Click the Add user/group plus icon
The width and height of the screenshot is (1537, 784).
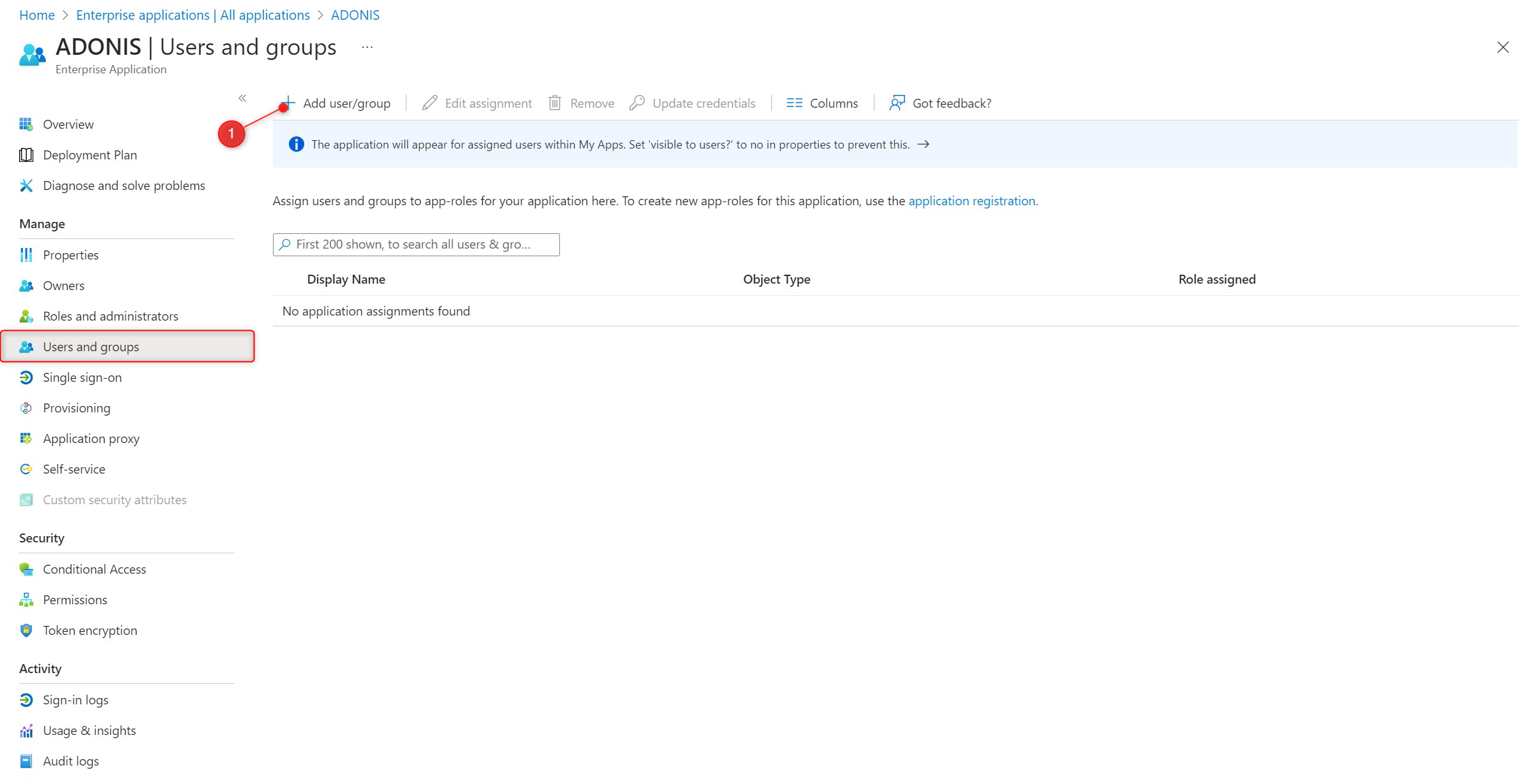coord(288,103)
